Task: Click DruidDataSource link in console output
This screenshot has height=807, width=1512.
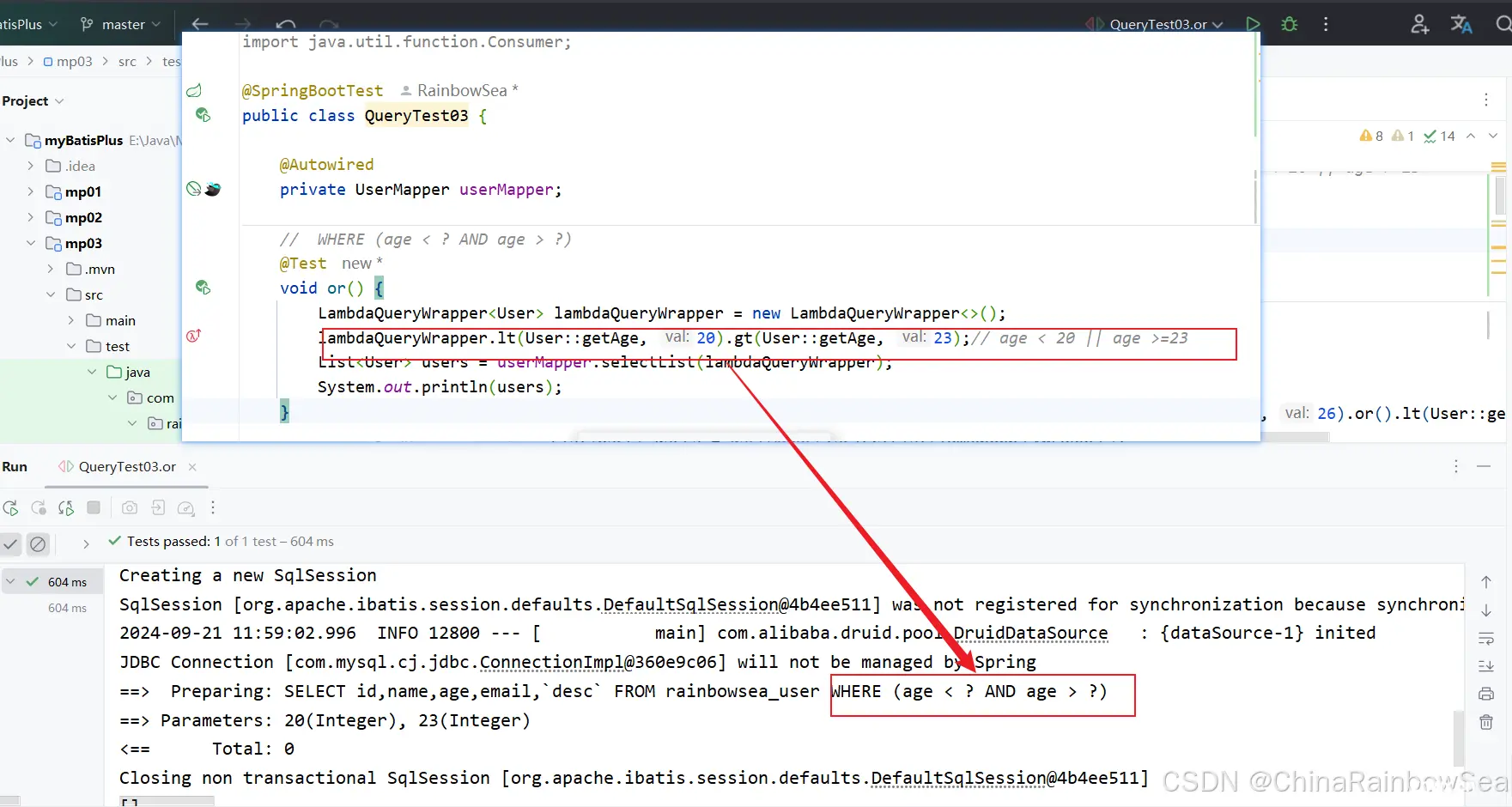Action: point(1031,633)
